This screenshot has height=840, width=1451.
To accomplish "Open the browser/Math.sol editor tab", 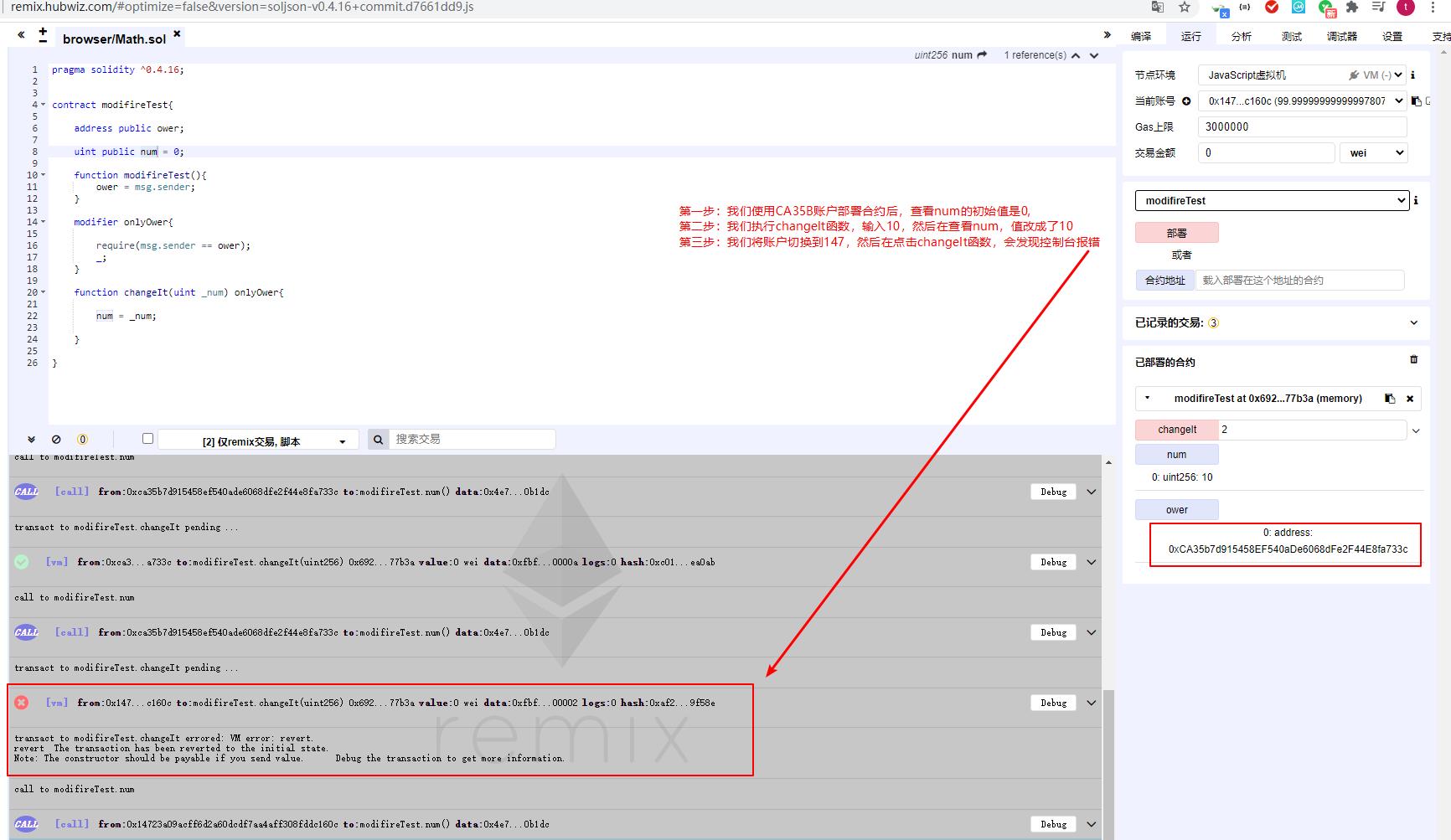I will 114,39.
